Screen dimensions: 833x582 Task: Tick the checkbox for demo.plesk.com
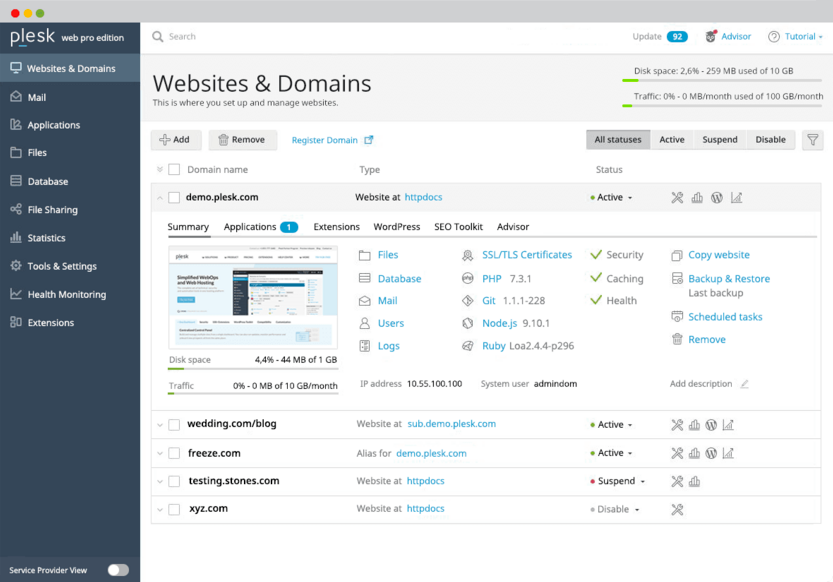[174, 198]
